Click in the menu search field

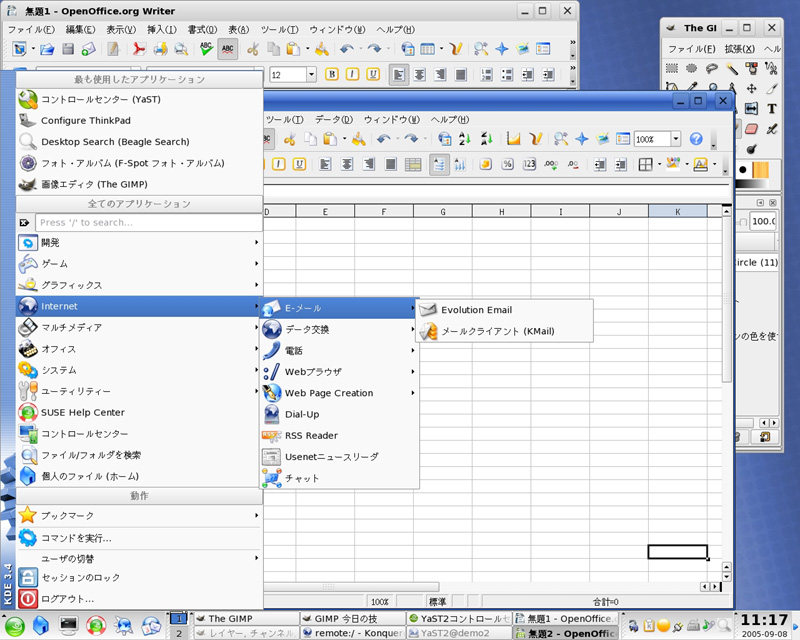coord(148,223)
